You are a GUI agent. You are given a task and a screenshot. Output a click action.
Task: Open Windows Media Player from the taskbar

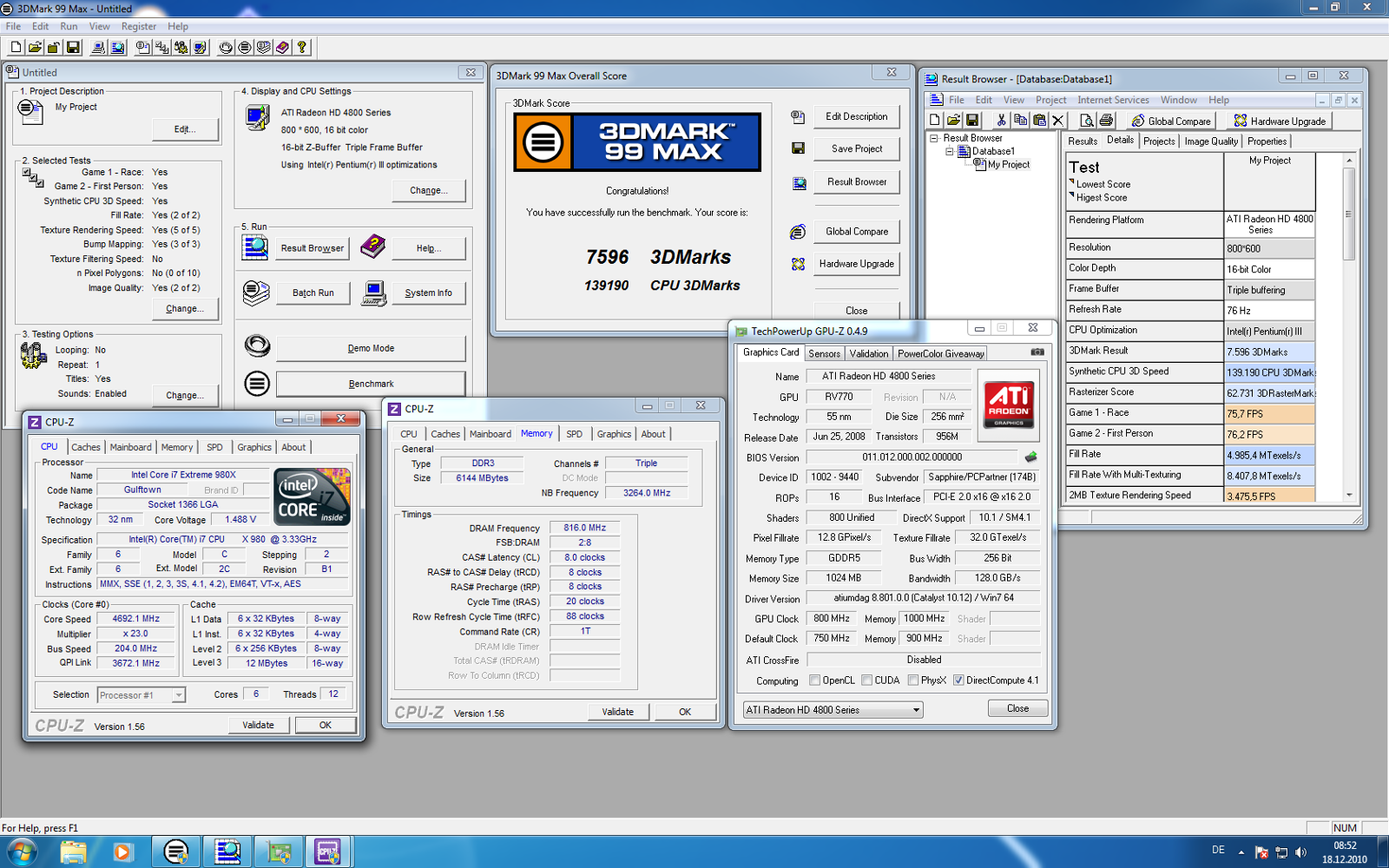pyautogui.click(x=122, y=852)
